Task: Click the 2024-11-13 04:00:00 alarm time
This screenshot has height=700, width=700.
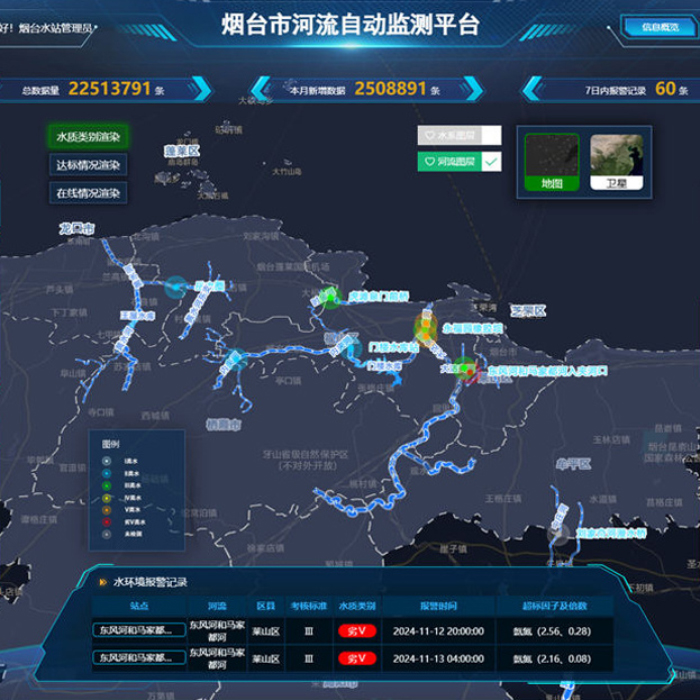Action: click(x=438, y=658)
